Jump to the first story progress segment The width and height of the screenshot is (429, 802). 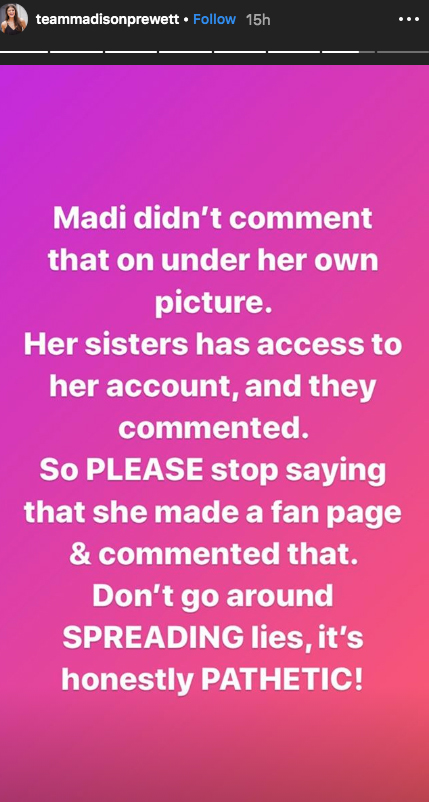coord(24,52)
